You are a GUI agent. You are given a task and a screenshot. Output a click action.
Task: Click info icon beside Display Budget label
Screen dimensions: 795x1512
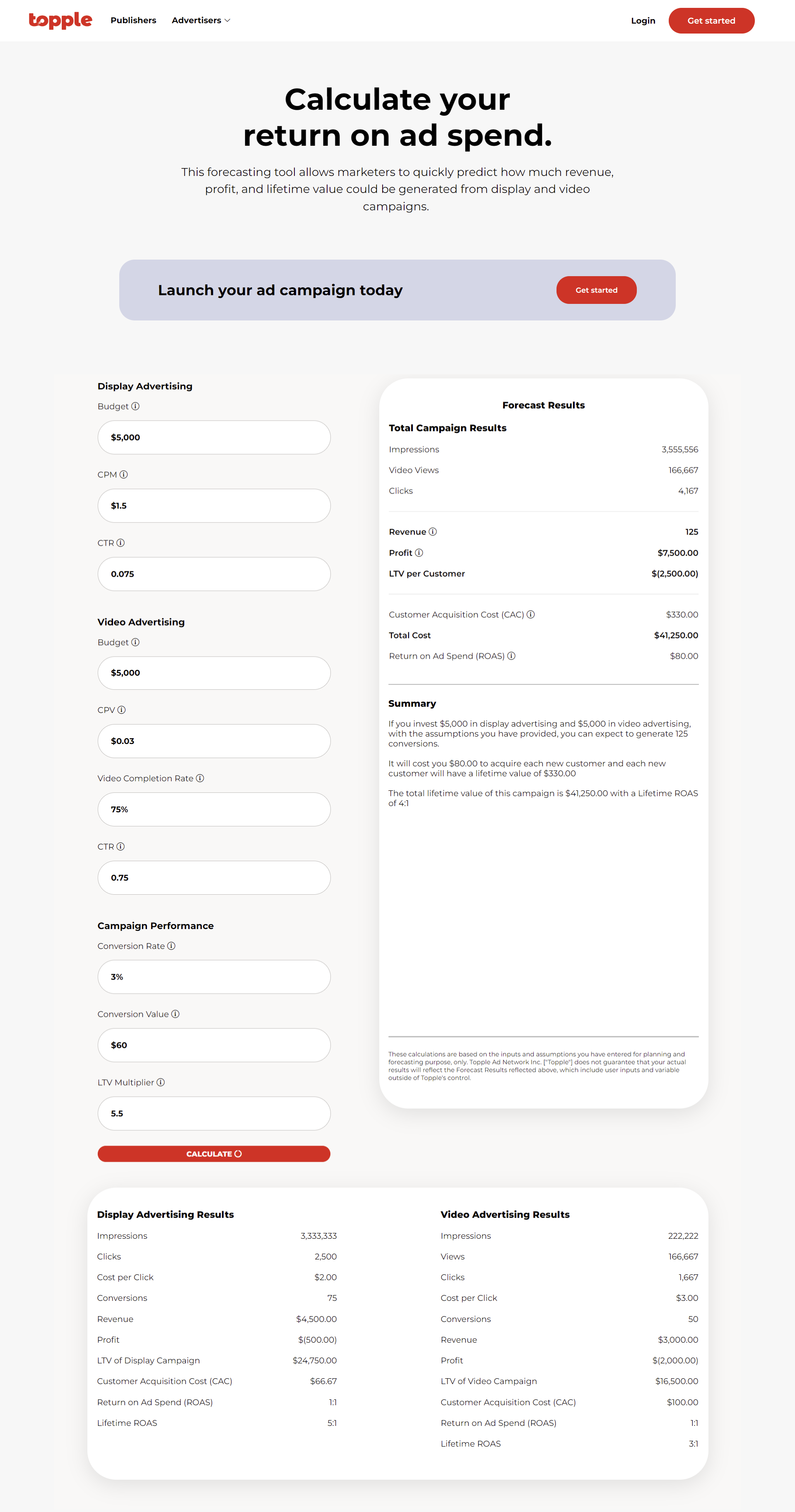pos(136,406)
